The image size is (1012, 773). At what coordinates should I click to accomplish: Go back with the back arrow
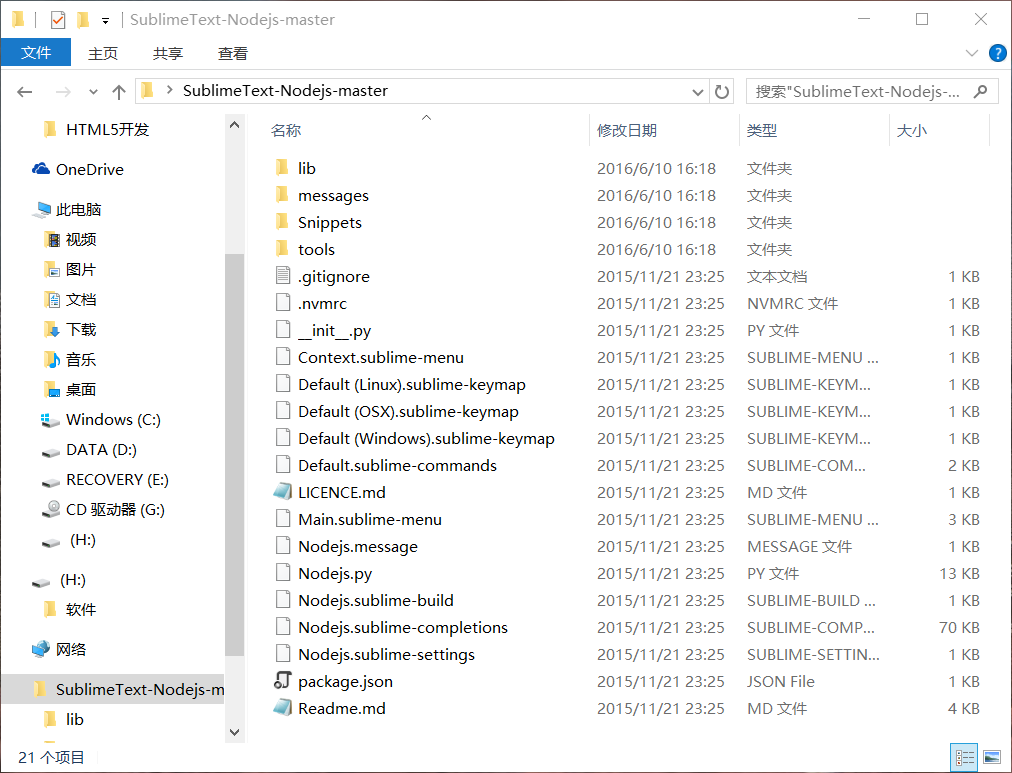(x=25, y=92)
